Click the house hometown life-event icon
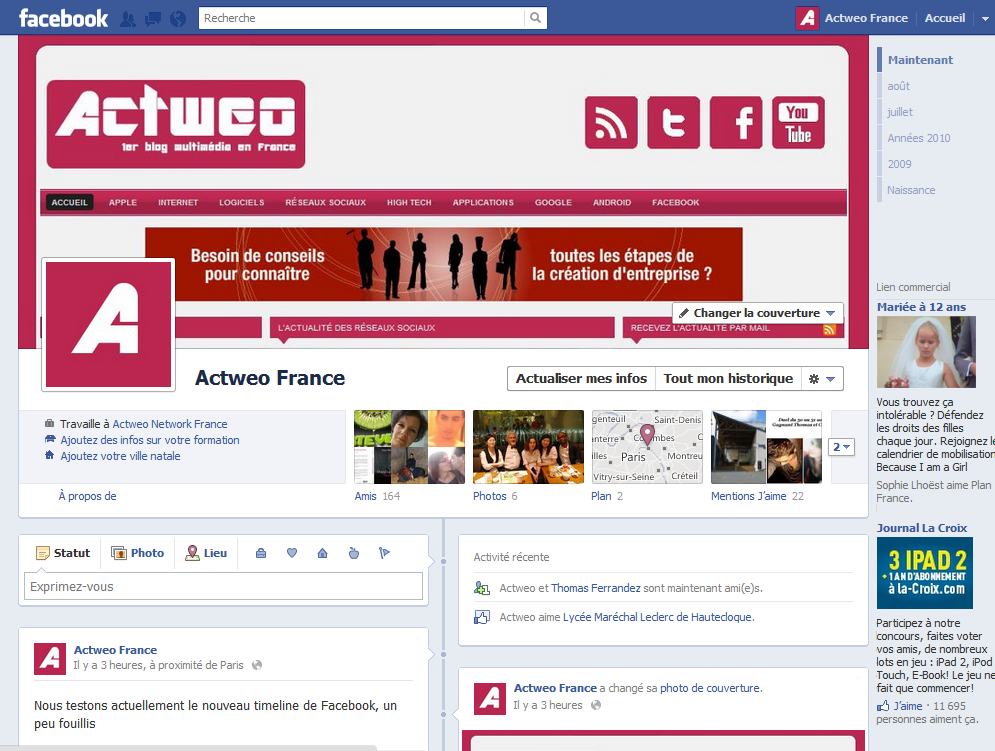The height and width of the screenshot is (751, 995). 321,552
